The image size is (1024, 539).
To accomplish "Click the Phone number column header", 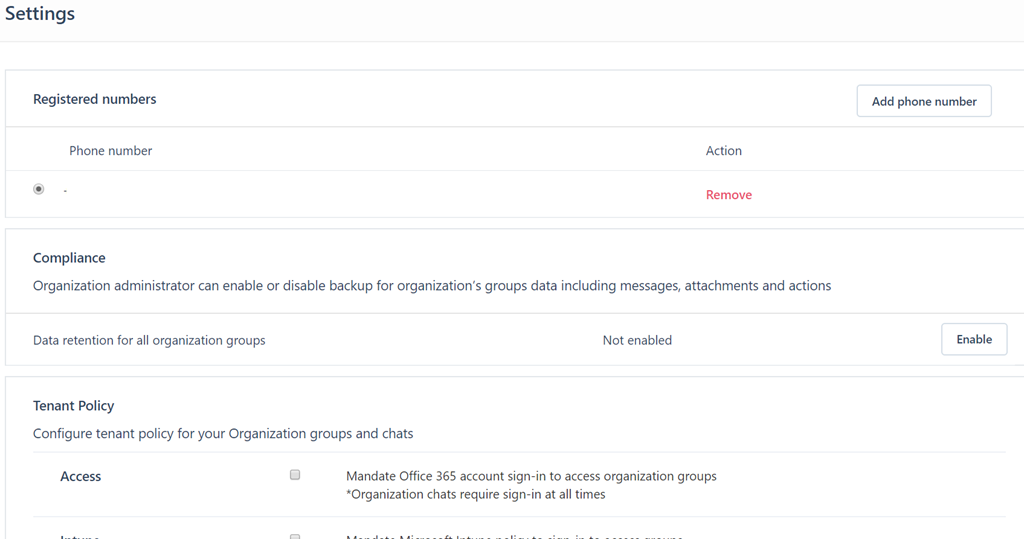I will 110,151.
